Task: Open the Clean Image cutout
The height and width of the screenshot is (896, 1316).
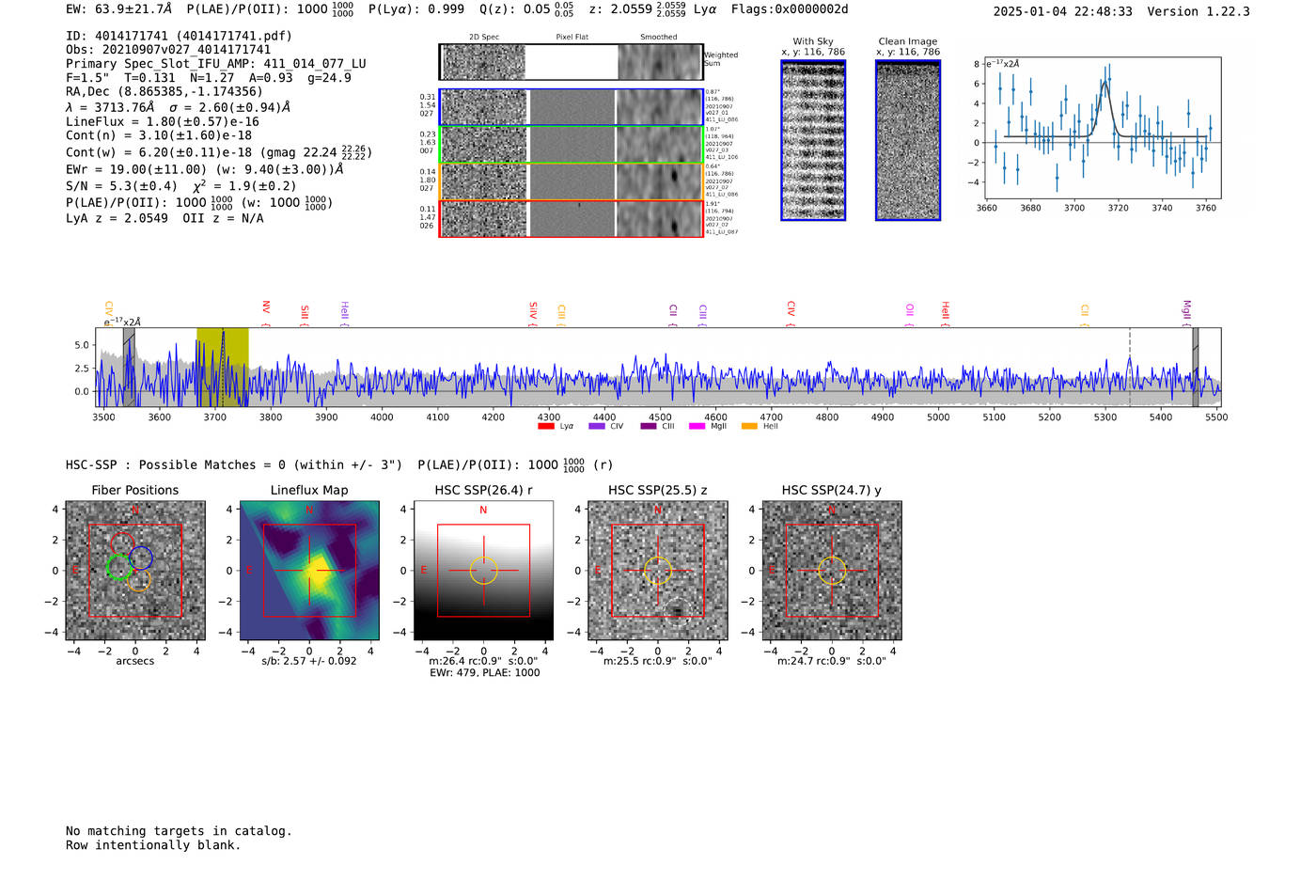Action: coord(908,140)
